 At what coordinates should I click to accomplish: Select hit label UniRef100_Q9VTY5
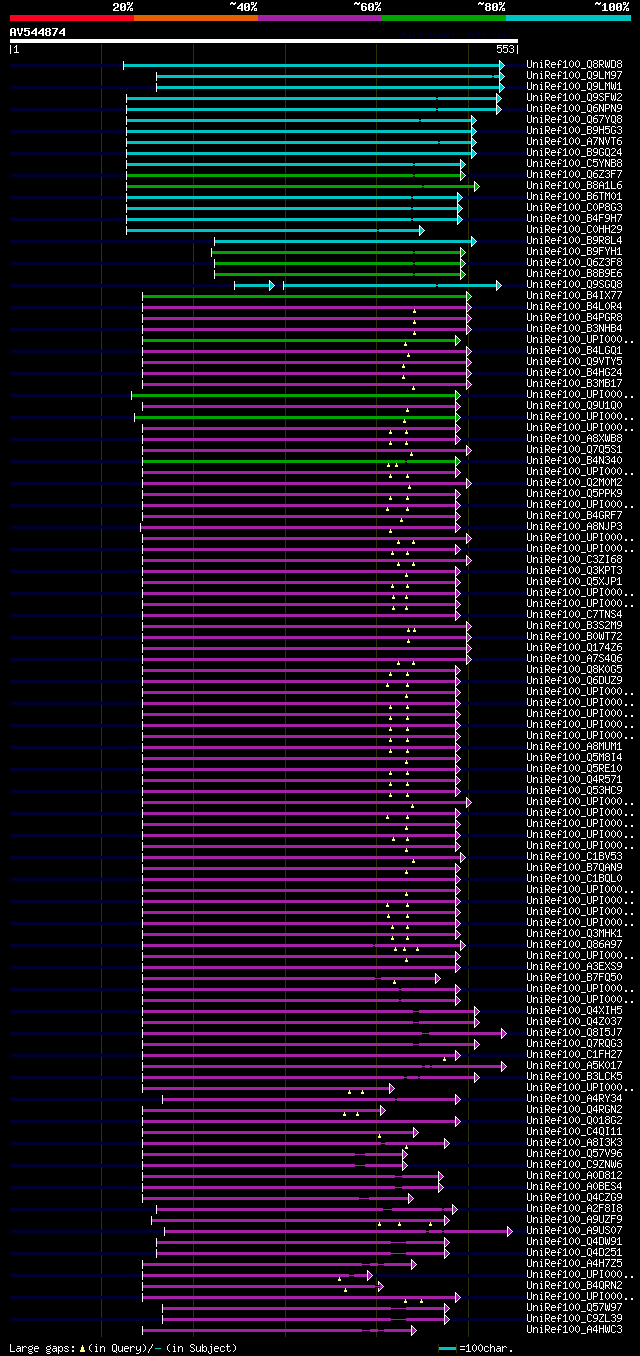[574, 361]
